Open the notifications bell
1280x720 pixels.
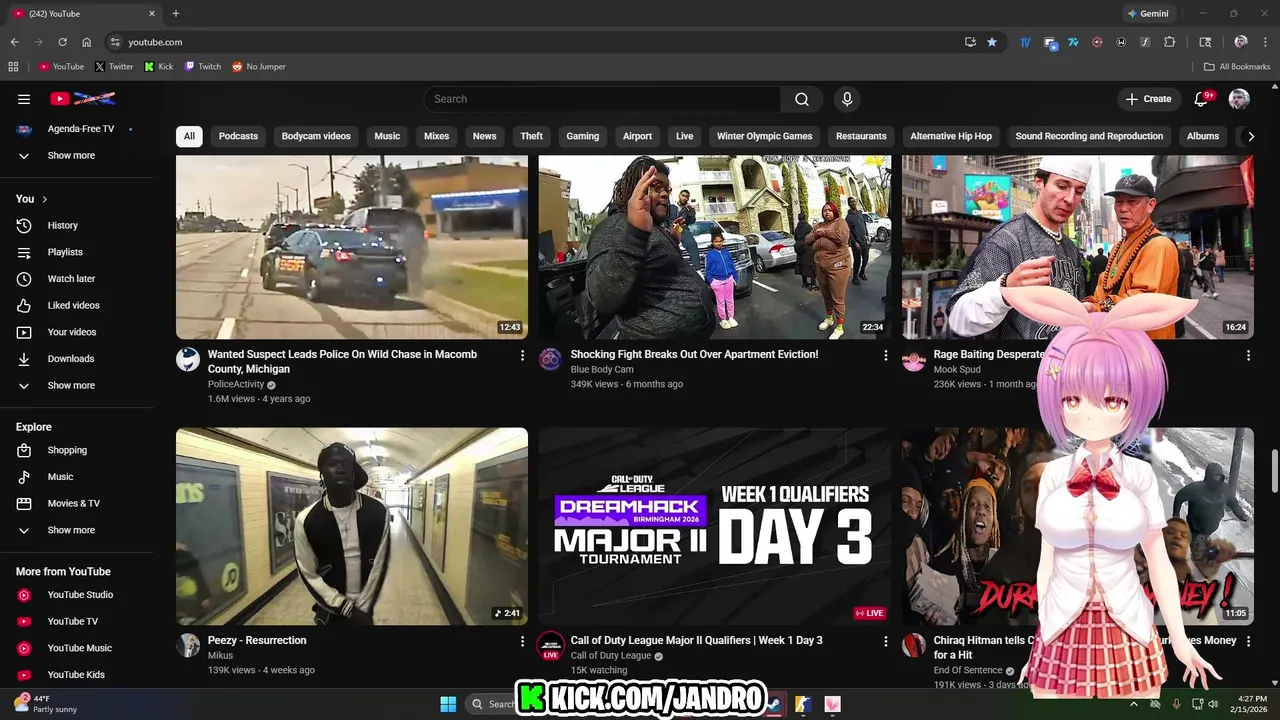(1203, 99)
